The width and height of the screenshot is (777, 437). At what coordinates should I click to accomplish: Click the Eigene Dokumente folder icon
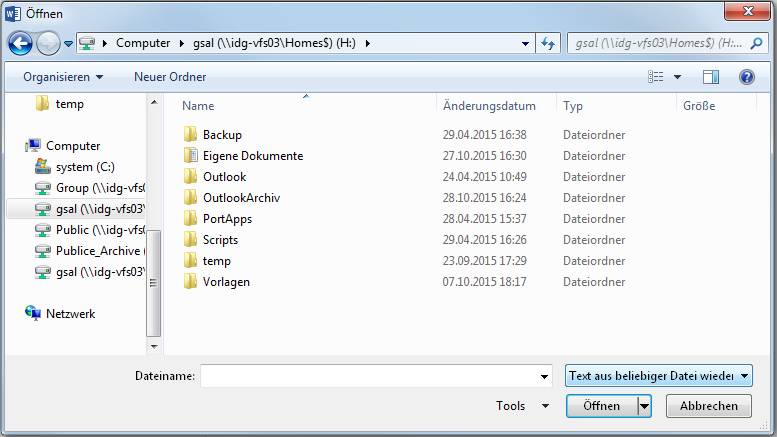coord(190,156)
